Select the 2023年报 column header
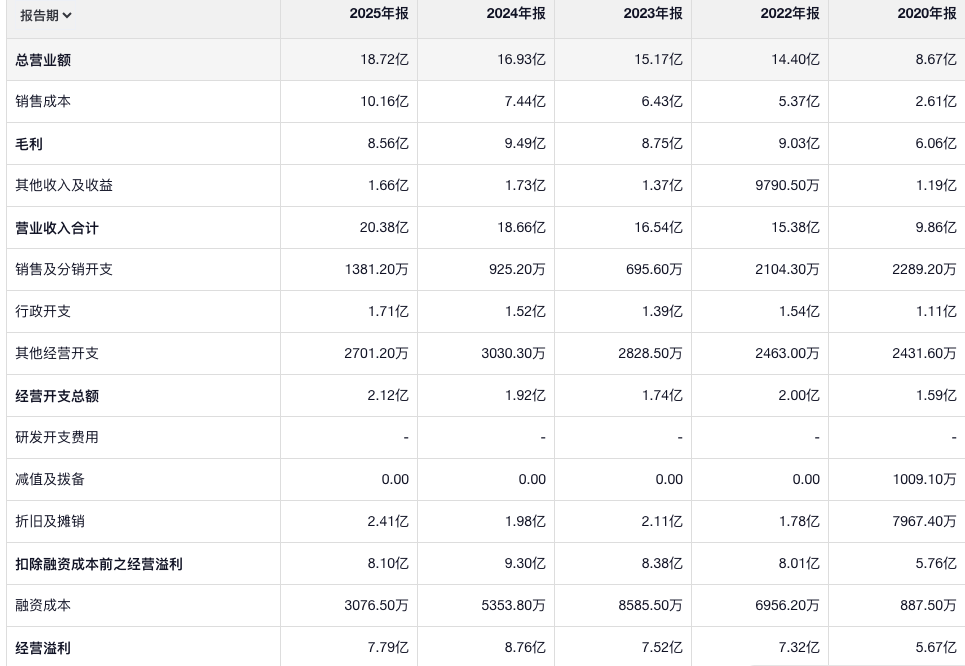This screenshot has height=666, width=965. 653,14
